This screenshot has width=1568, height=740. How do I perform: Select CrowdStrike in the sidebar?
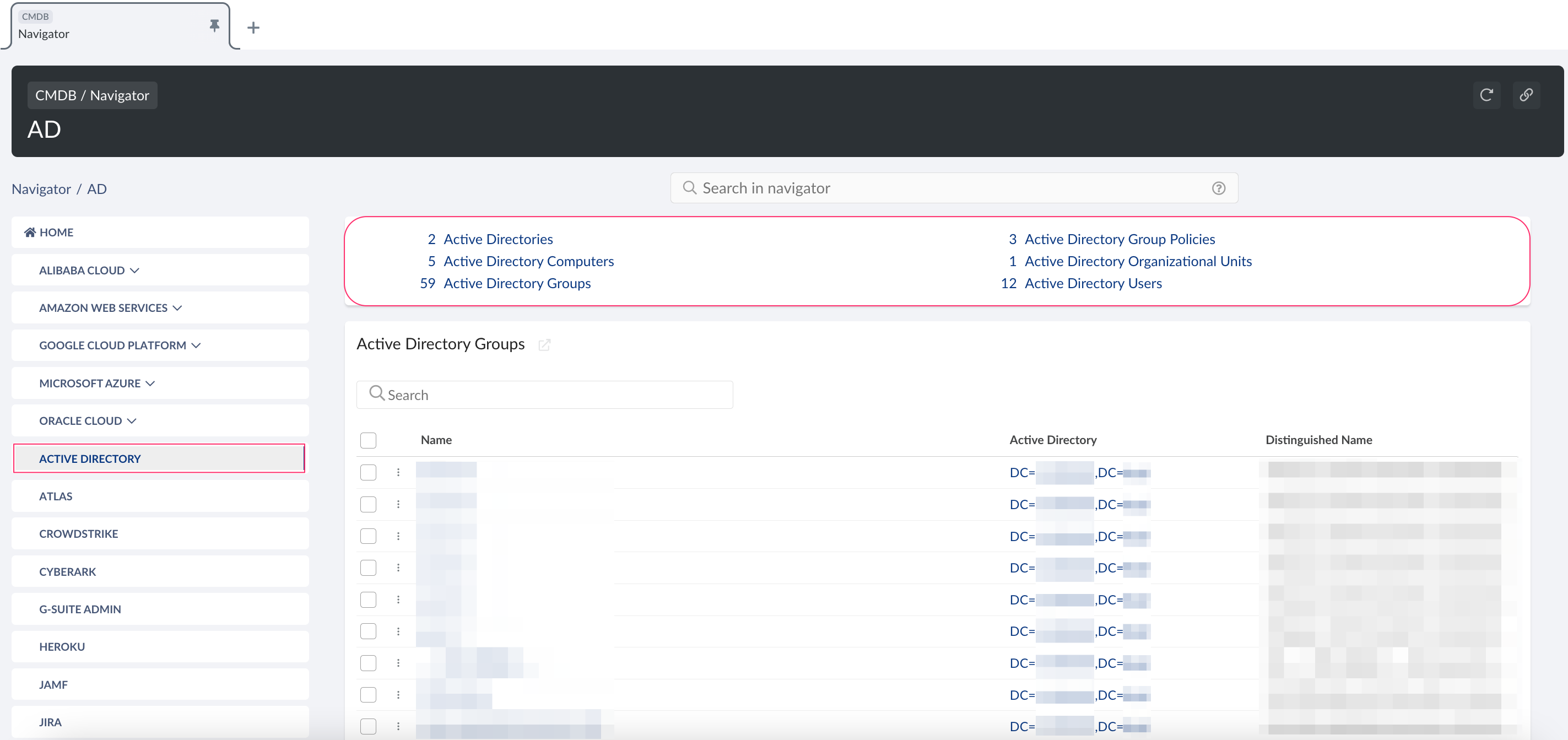tap(160, 534)
